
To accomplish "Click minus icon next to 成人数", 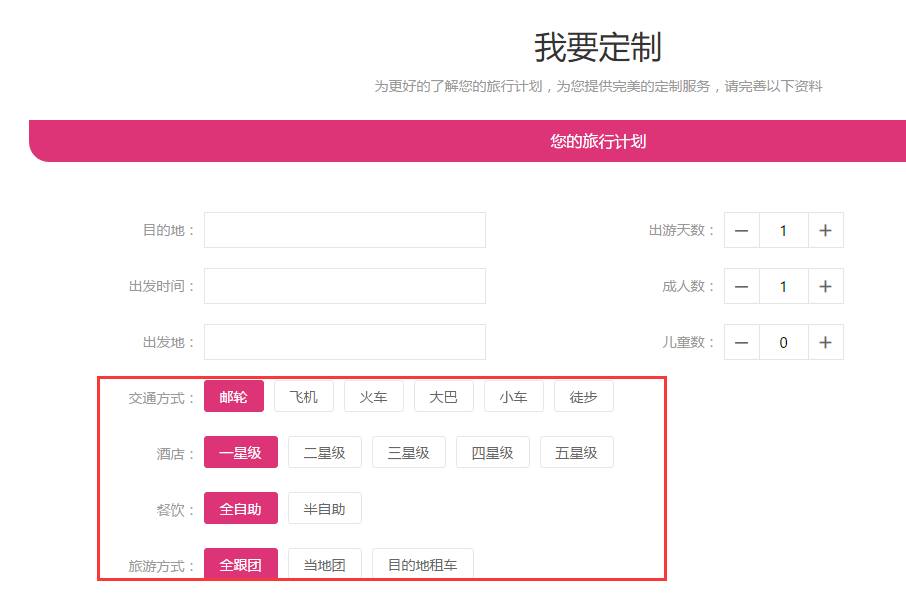I will (741, 286).
